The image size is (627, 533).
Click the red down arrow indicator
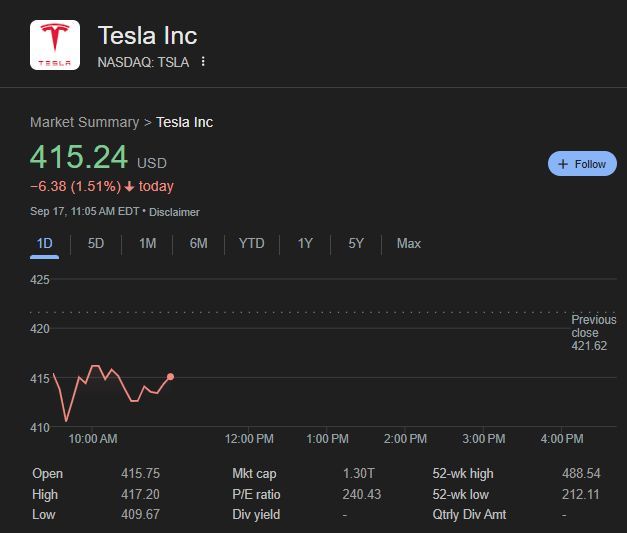129,186
